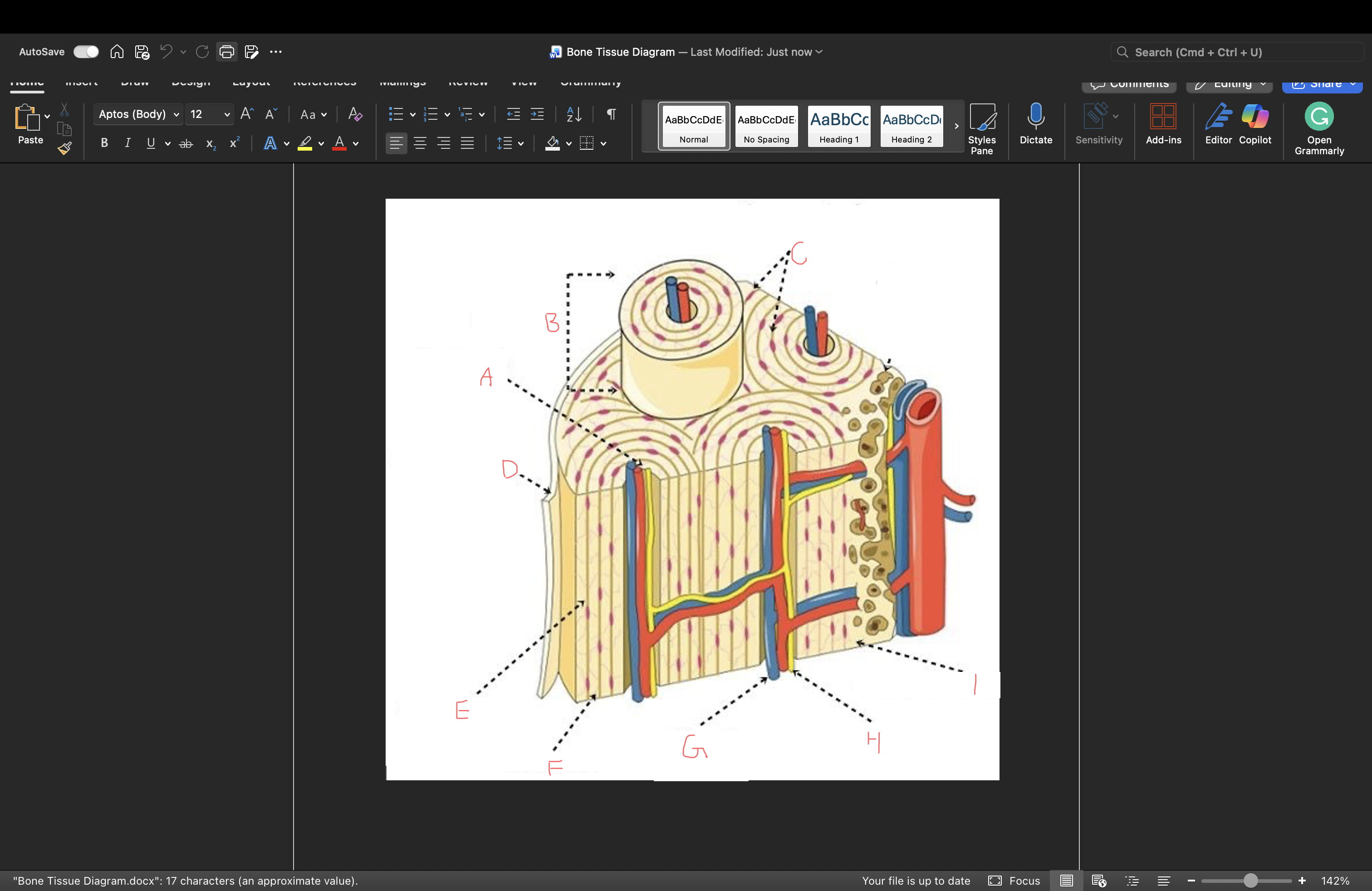Screen dimensions: 1372x891
Task: Click the Format Painter brush icon
Action: (x=64, y=149)
